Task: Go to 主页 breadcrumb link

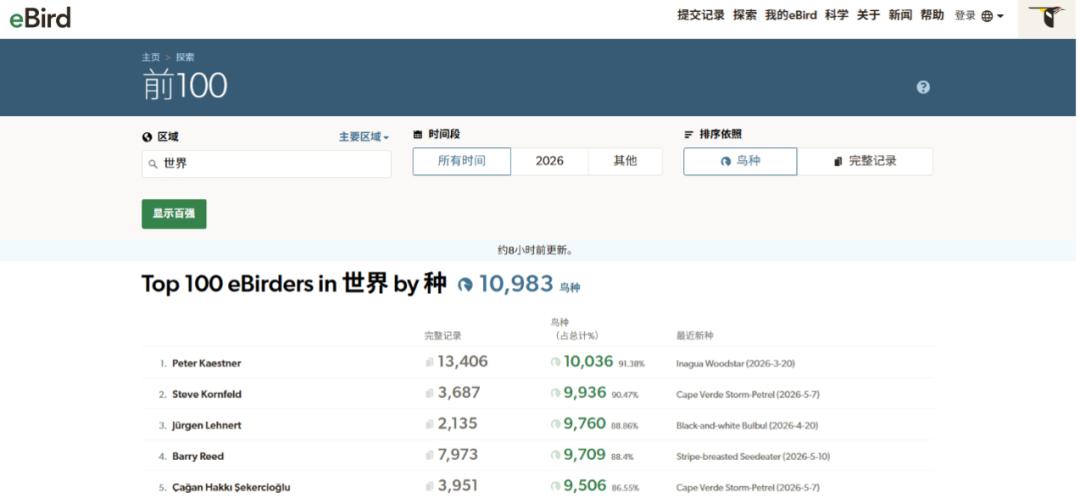Action: point(151,57)
